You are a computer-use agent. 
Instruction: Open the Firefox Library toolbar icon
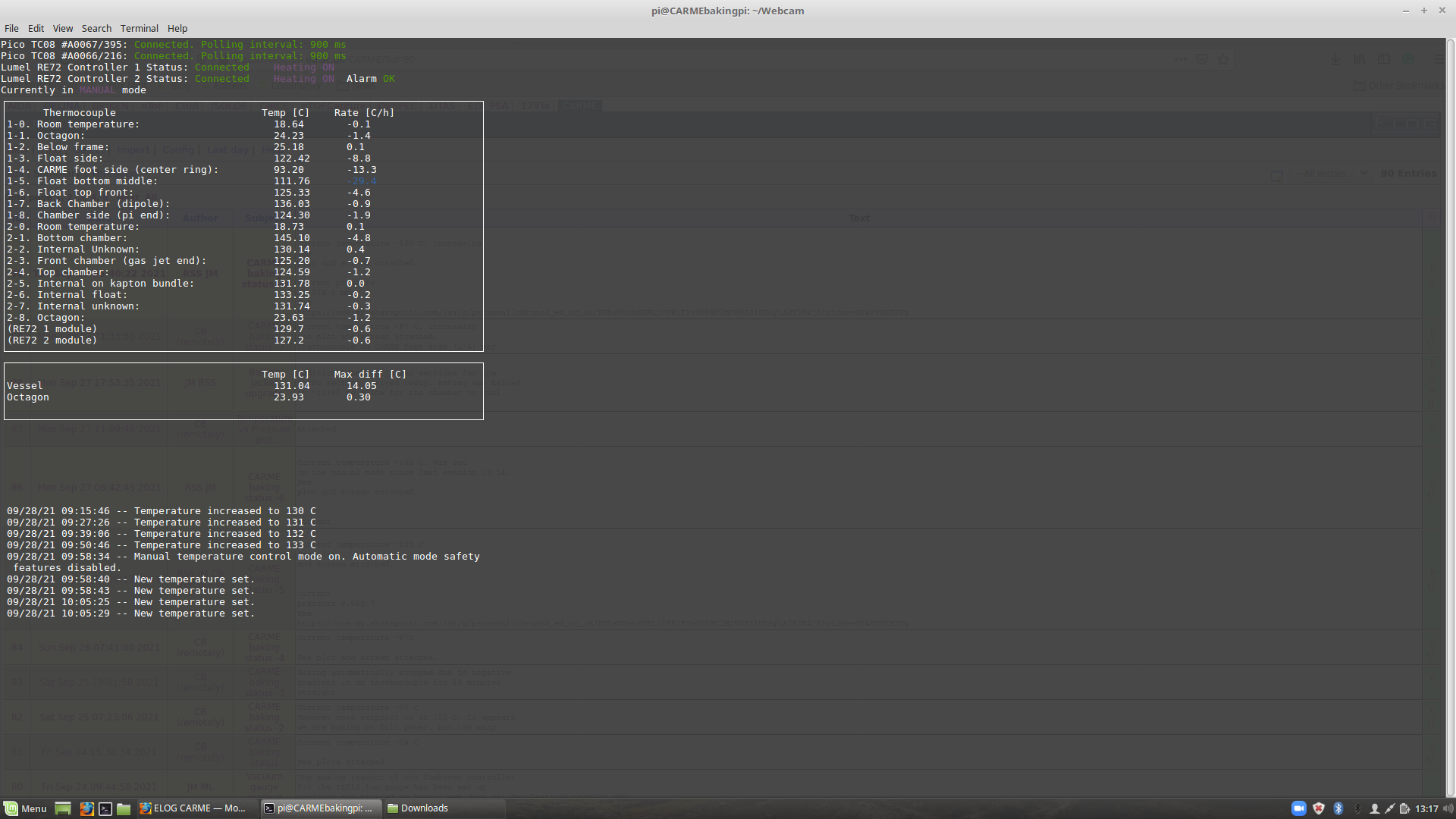[1359, 59]
